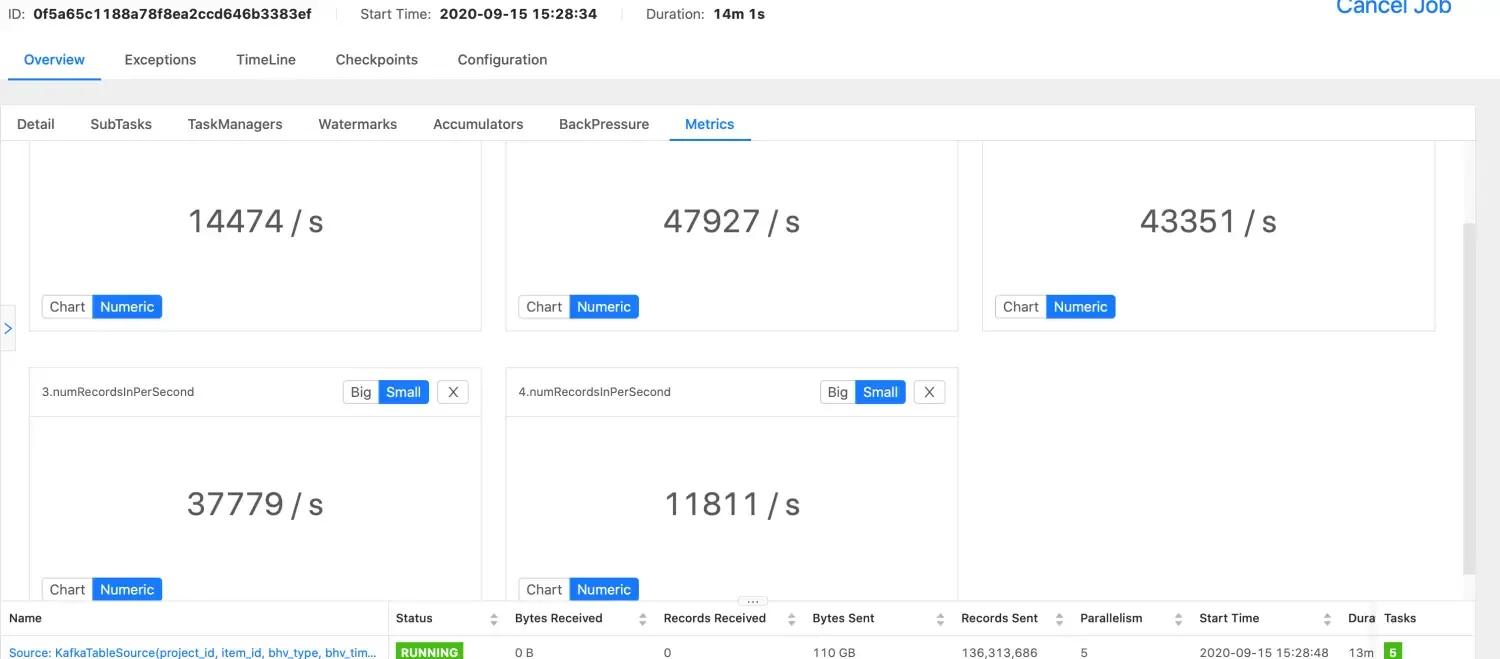Switch the first metric card to Chart view
Screen dimensions: 1500x659
click(x=66, y=306)
